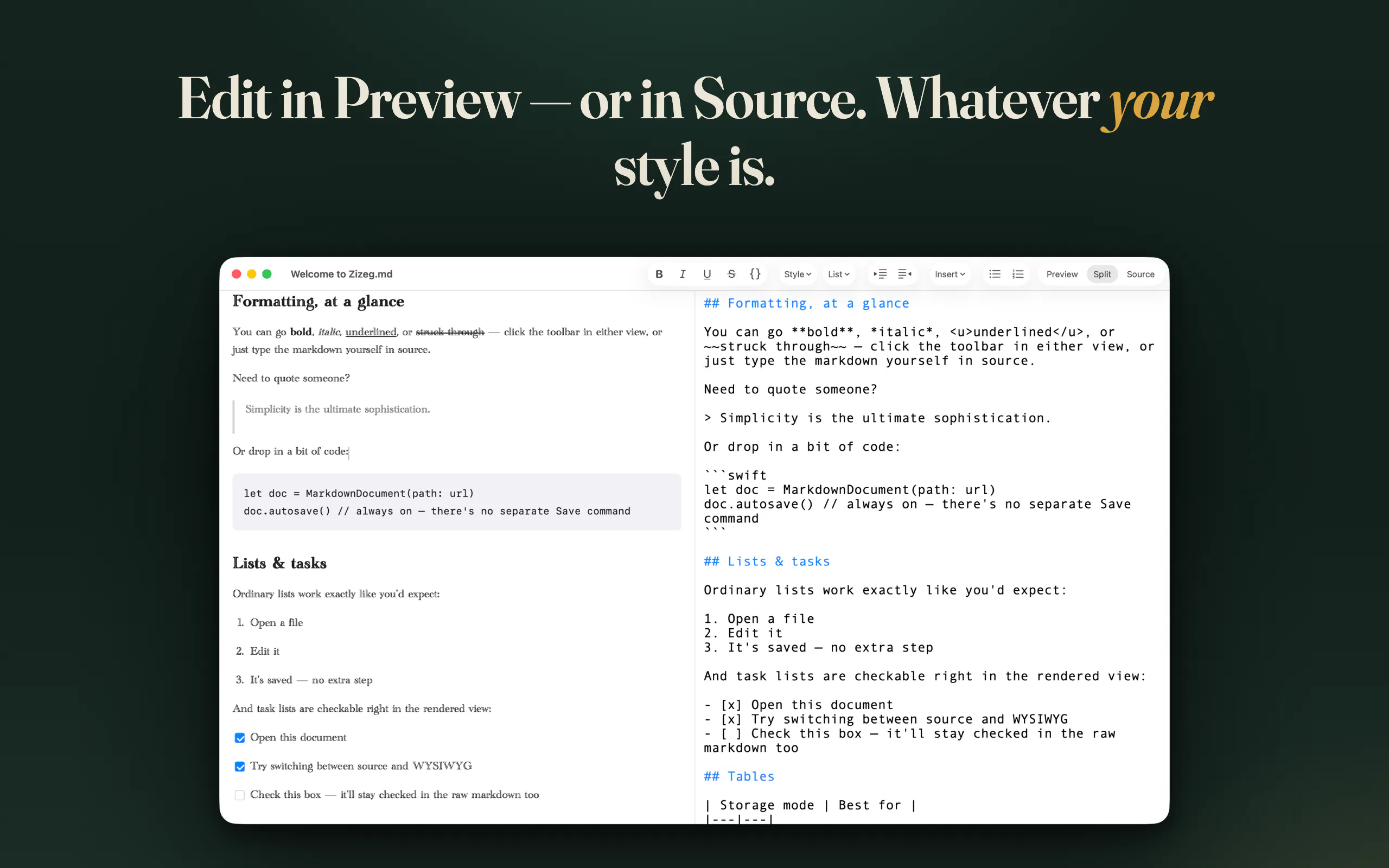The width and height of the screenshot is (1389, 868).
Task: Apply bold formatting with the B icon
Action: pos(659,275)
